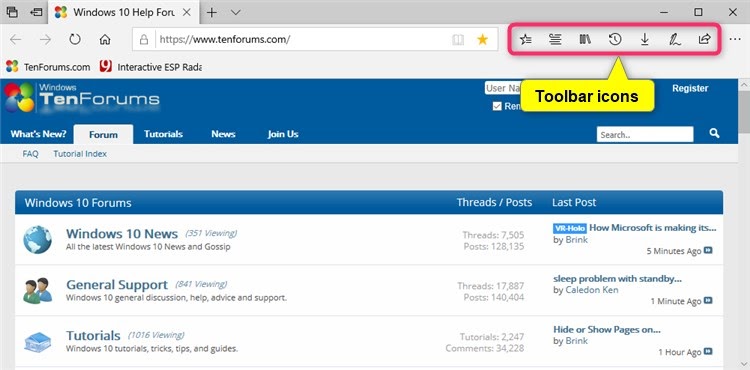Open the TenForums.com favorites bar bookmark

48,67
